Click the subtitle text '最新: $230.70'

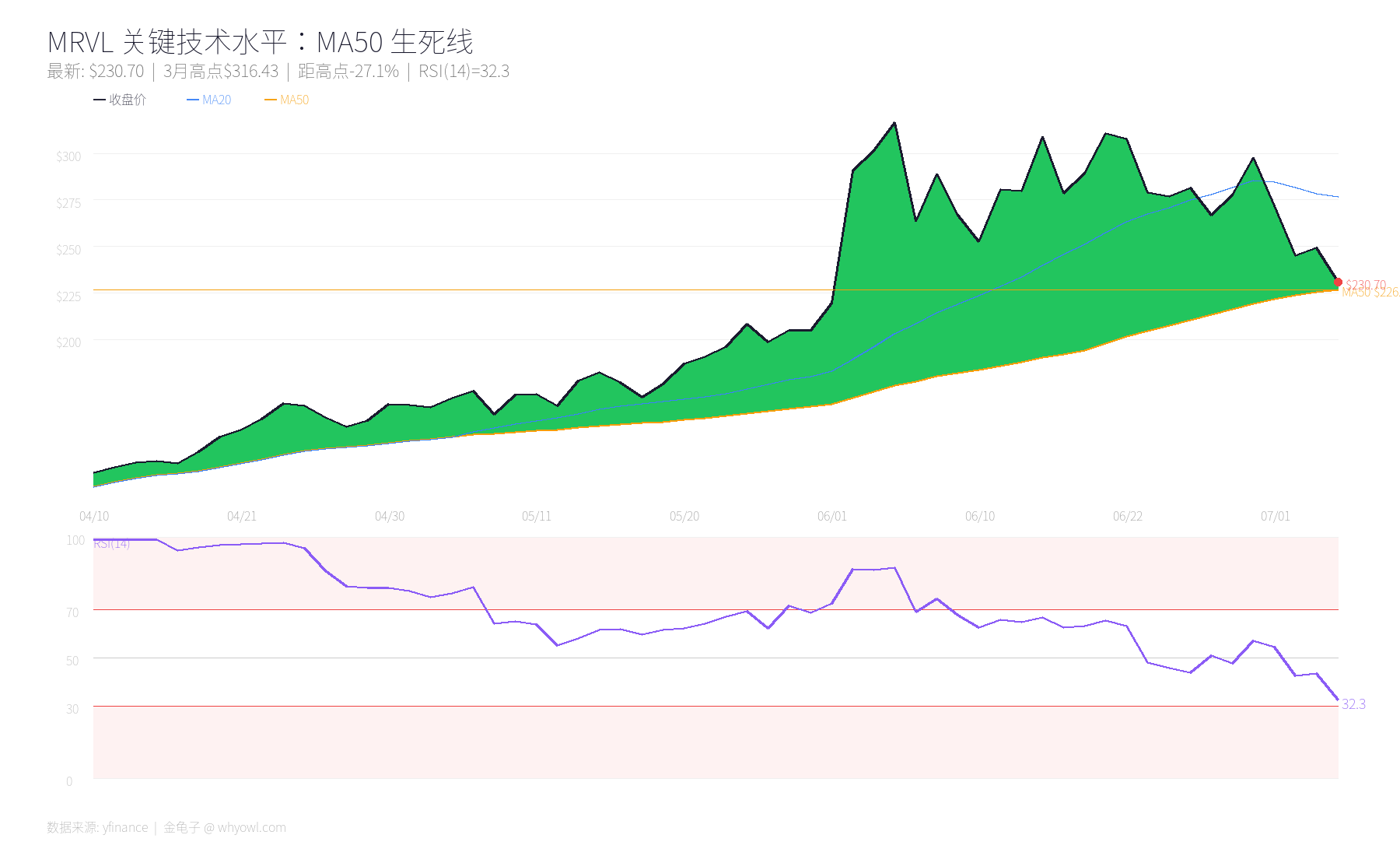[96, 72]
